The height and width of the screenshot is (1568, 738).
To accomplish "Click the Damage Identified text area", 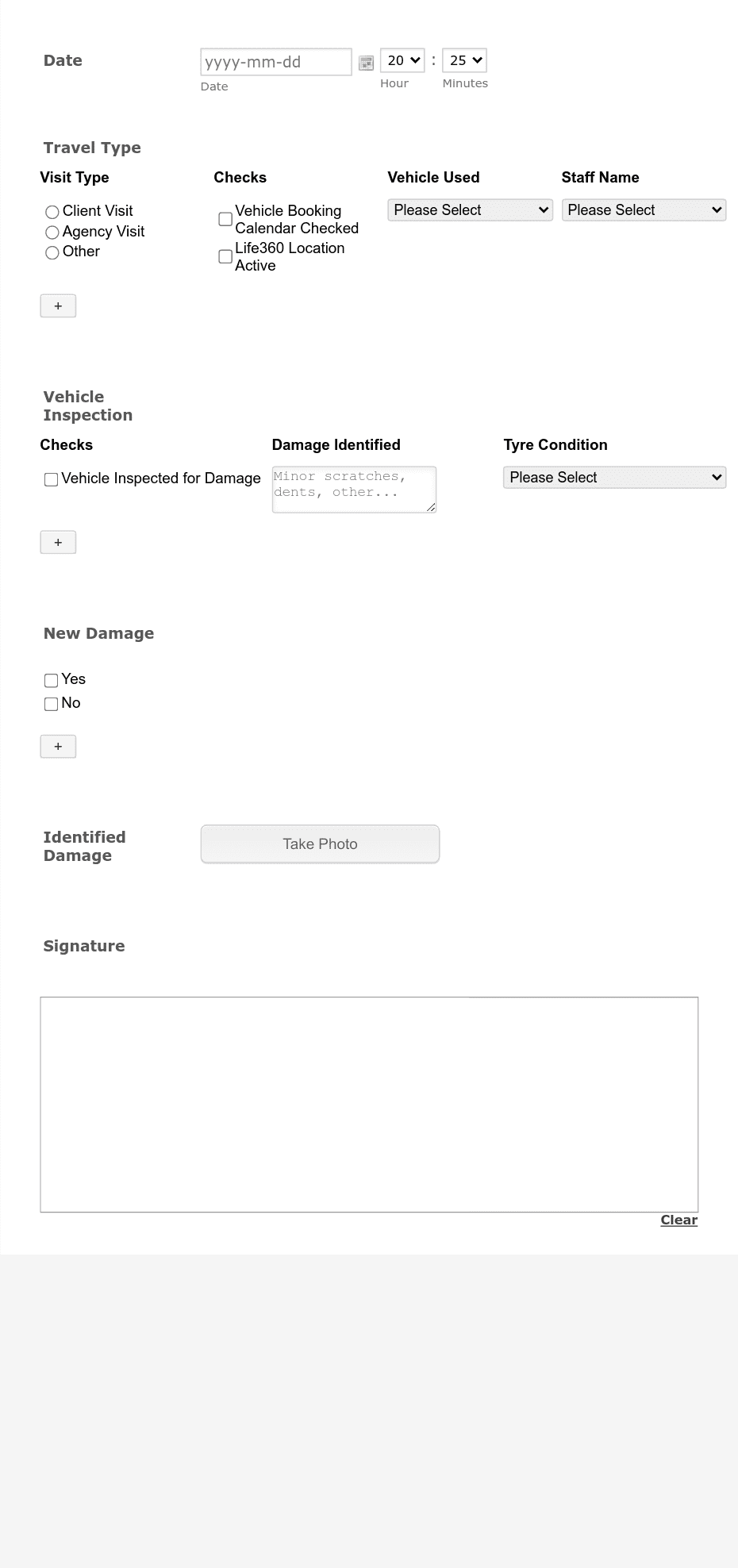I will (x=354, y=490).
